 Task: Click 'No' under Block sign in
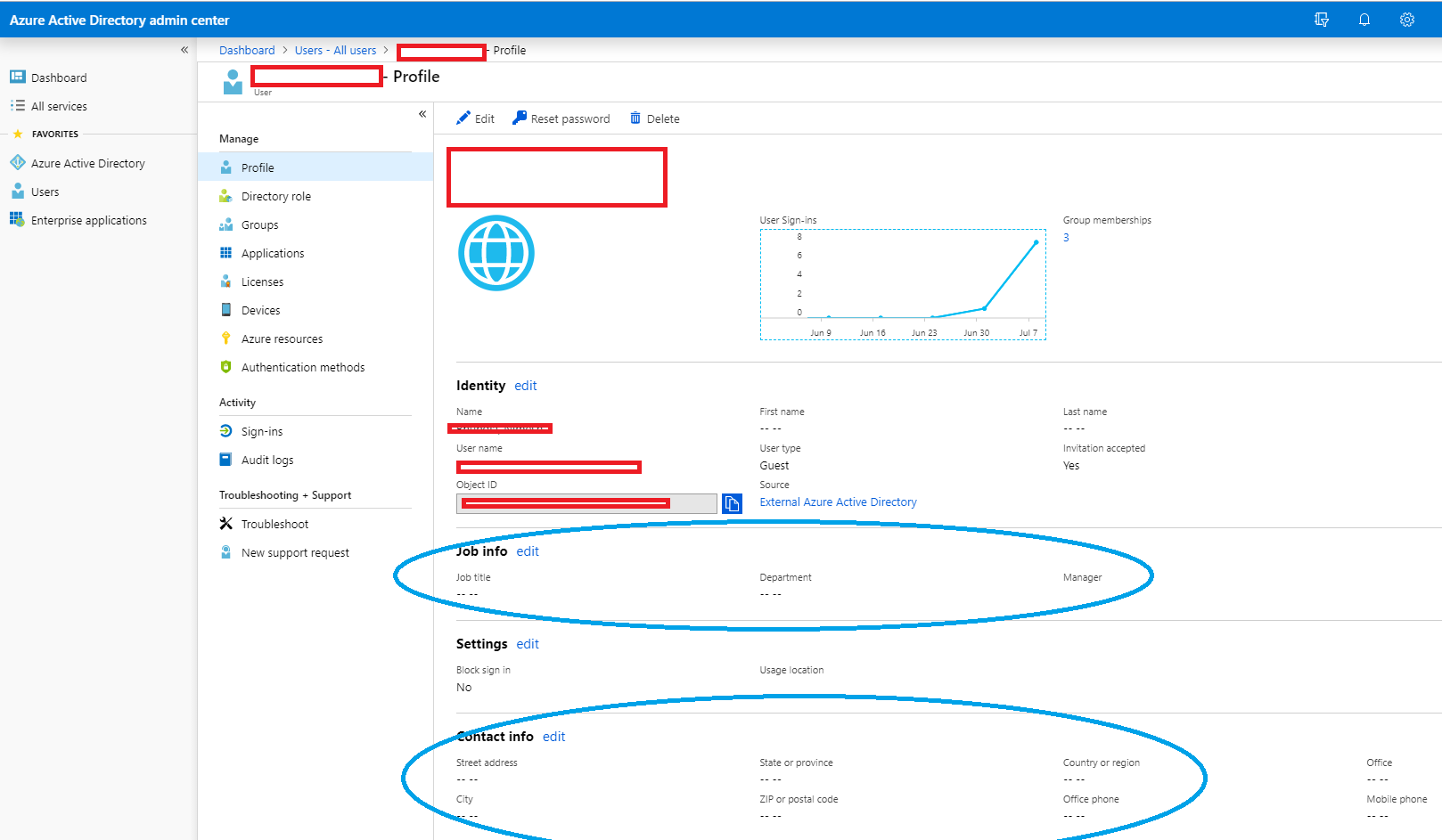coord(463,688)
